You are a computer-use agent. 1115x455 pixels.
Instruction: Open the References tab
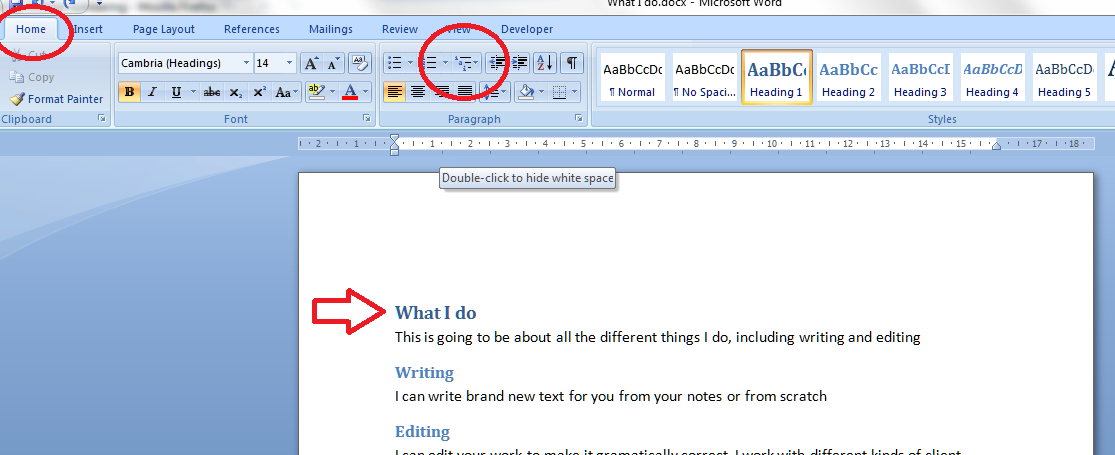tap(252, 29)
